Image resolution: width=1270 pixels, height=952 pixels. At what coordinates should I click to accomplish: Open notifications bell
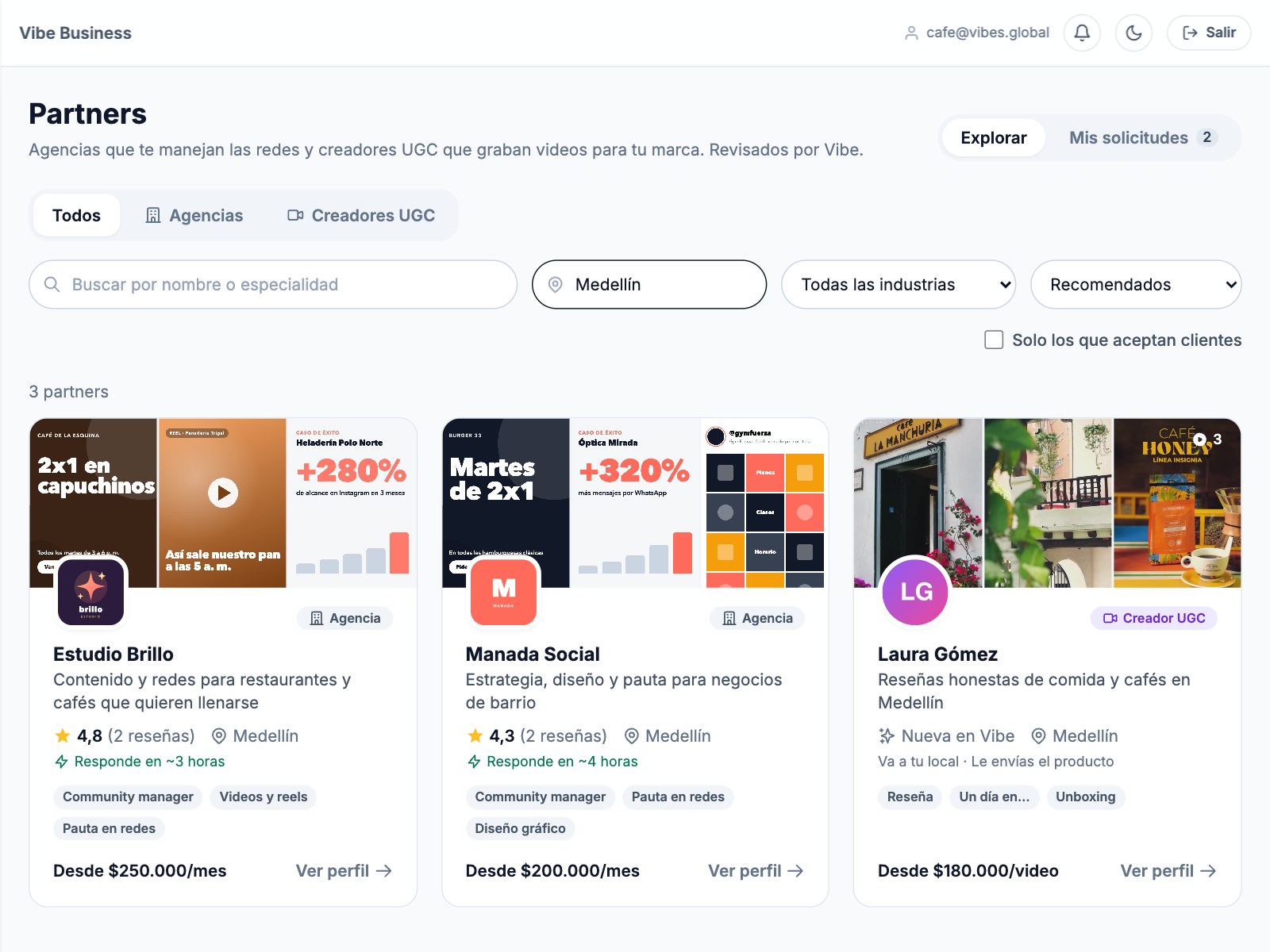tap(1082, 33)
